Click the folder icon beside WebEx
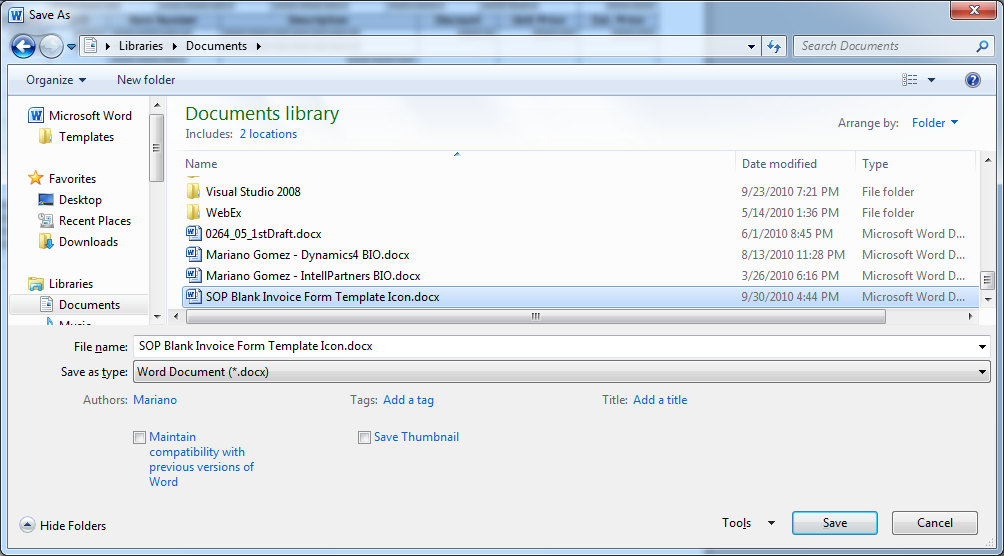1004x556 pixels. [193, 213]
